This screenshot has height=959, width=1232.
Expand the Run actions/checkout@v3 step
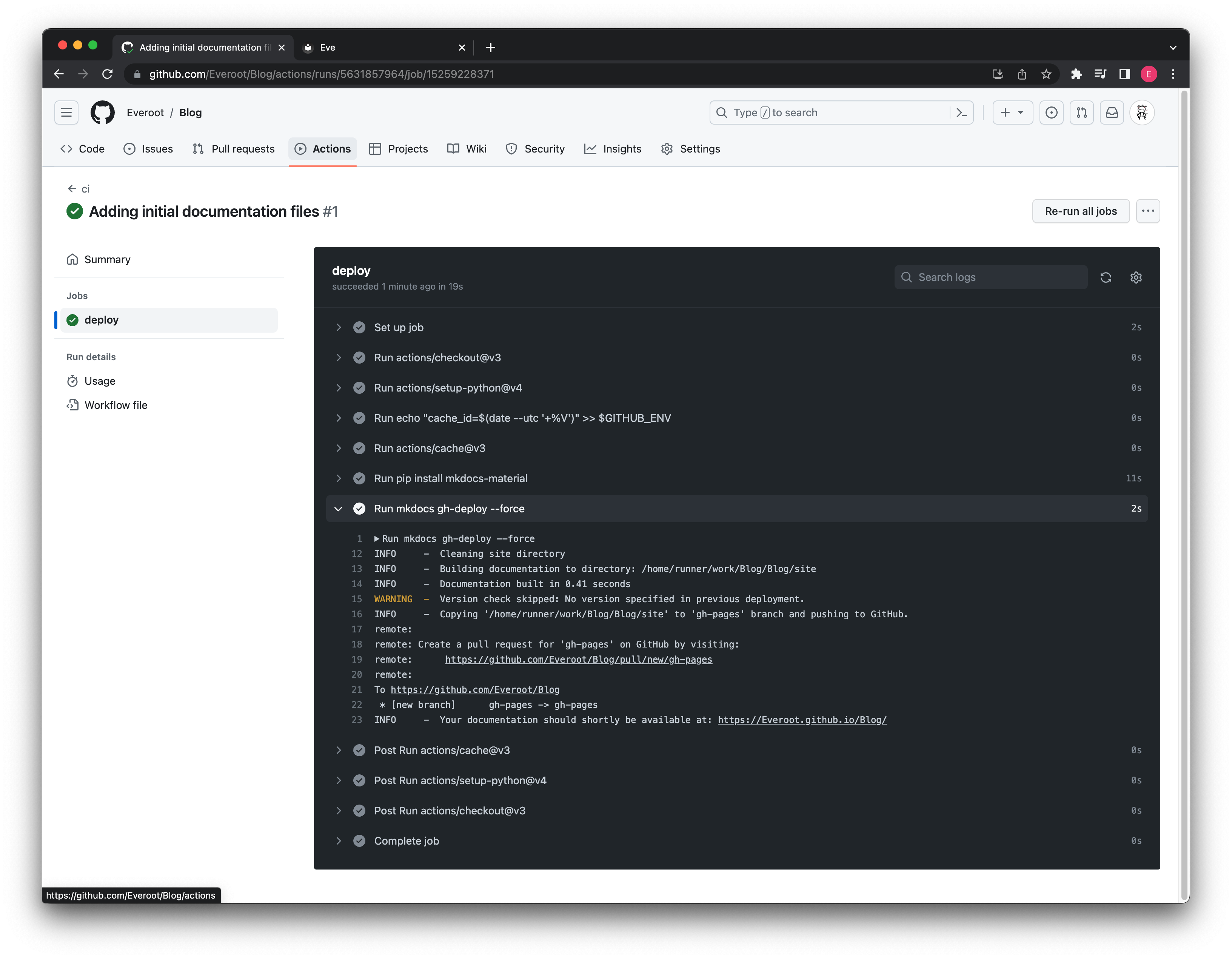tap(338, 357)
